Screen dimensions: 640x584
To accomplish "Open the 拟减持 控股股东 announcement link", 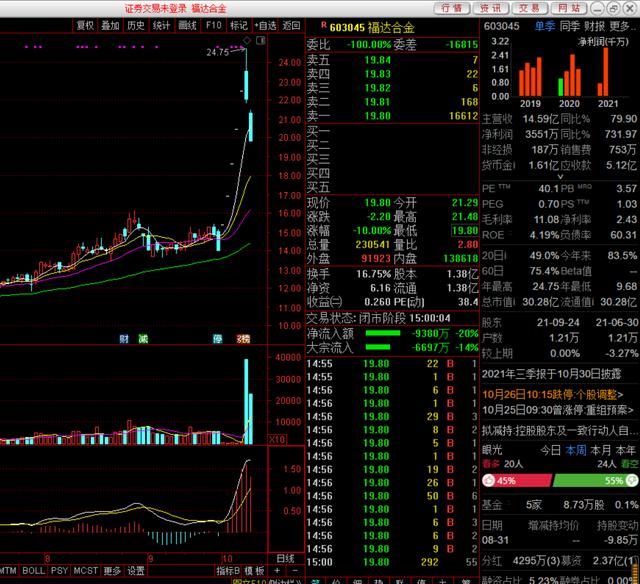I will point(560,430).
